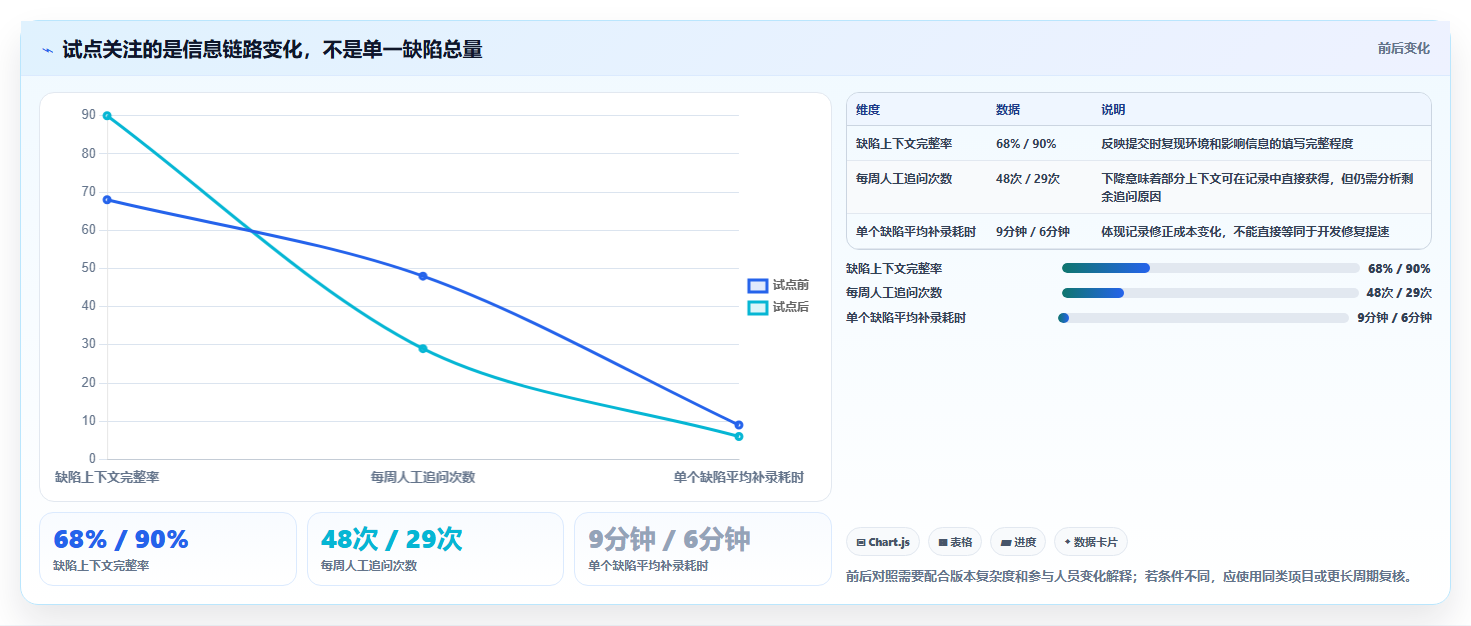Click the 说明 column header
The image size is (1471, 626).
click(x=1114, y=110)
